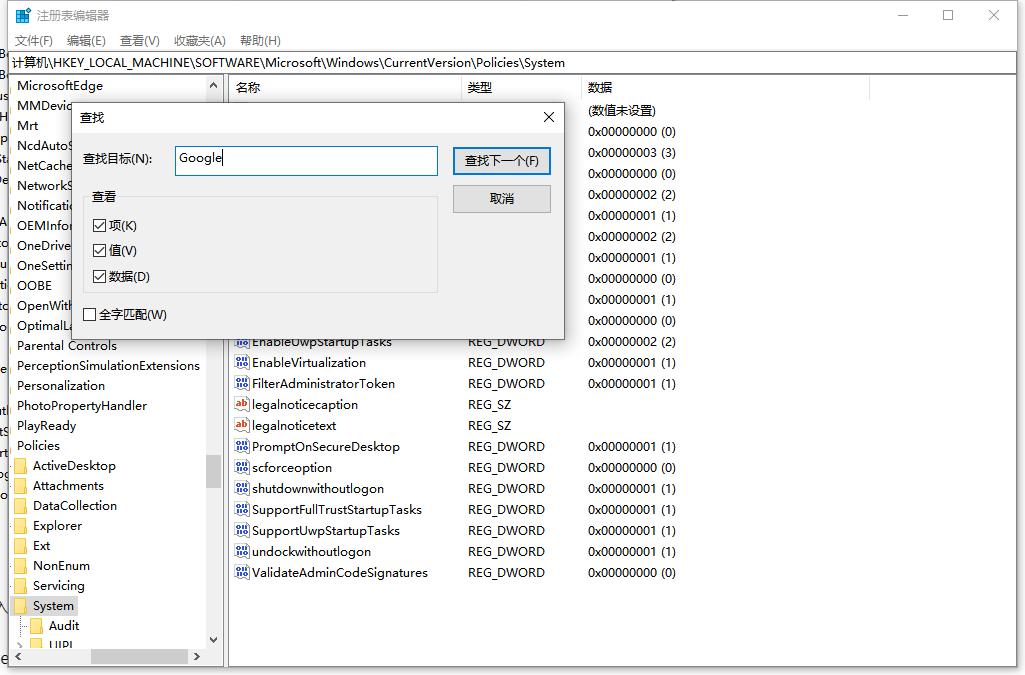Click the Attachments folder icon

tap(21, 486)
